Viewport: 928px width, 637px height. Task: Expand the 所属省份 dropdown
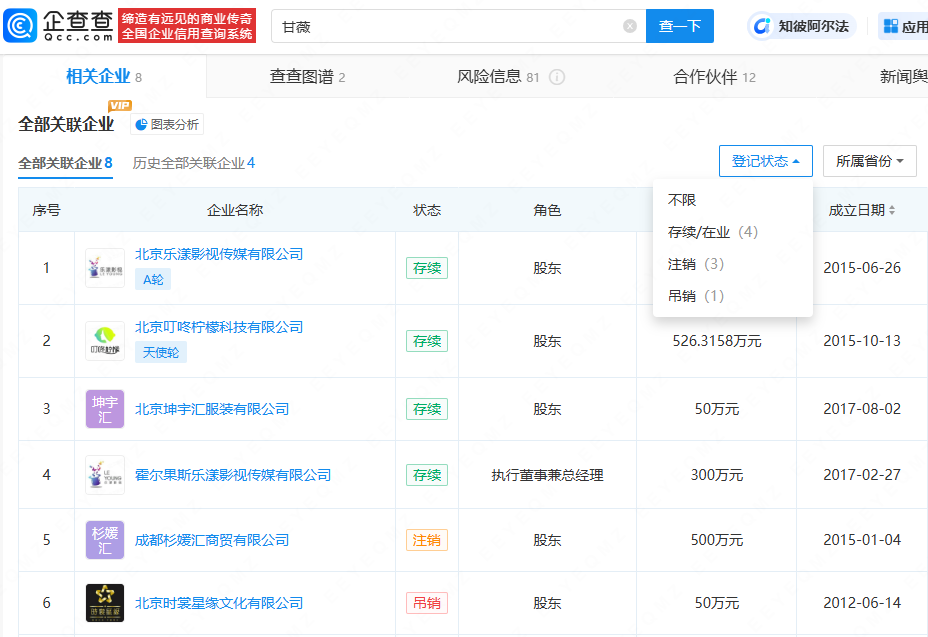point(869,161)
